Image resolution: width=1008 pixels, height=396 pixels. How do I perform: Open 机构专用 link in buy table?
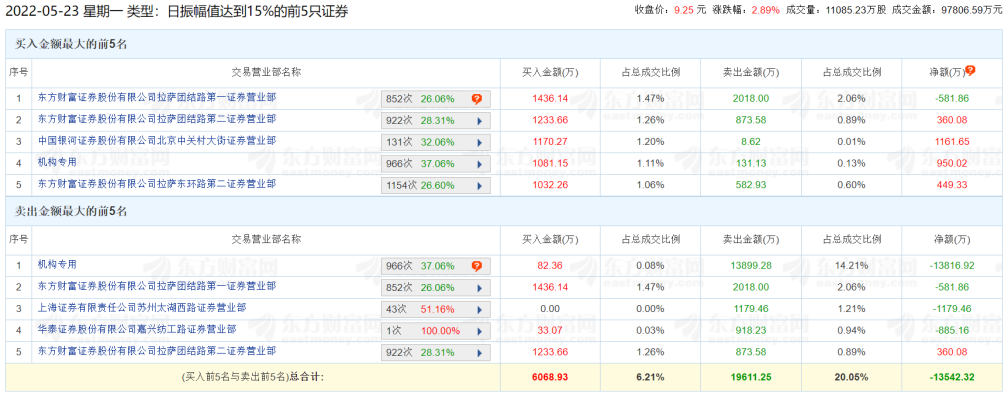point(57,163)
